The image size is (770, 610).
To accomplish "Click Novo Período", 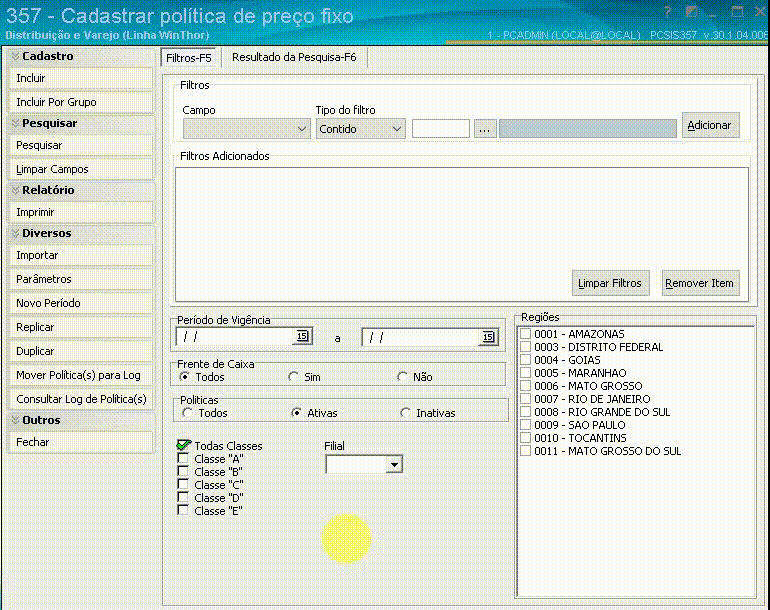I will (x=81, y=303).
